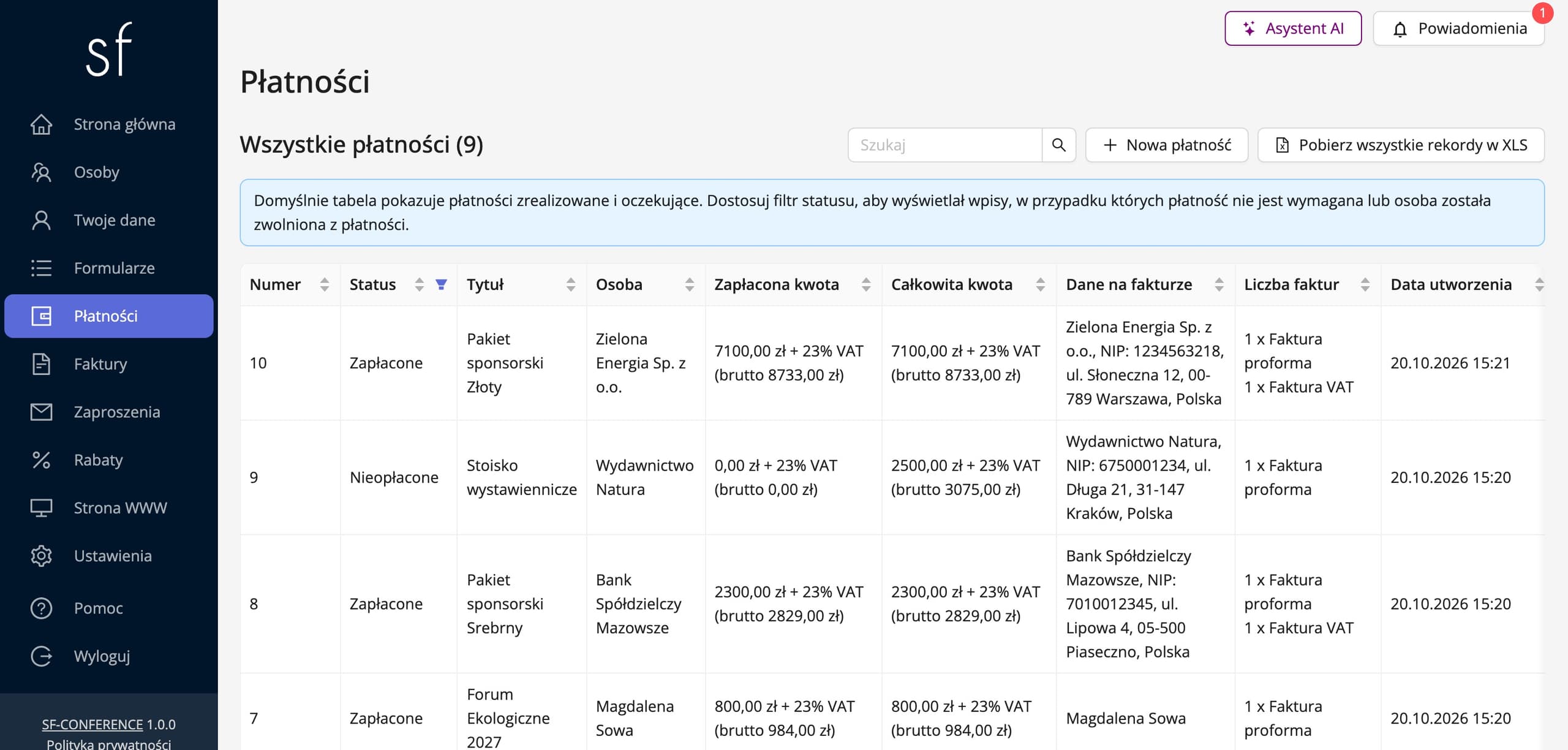Viewport: 1568px width, 750px height.
Task: Click the envelope icon beside Zaproszenia
Action: point(41,412)
